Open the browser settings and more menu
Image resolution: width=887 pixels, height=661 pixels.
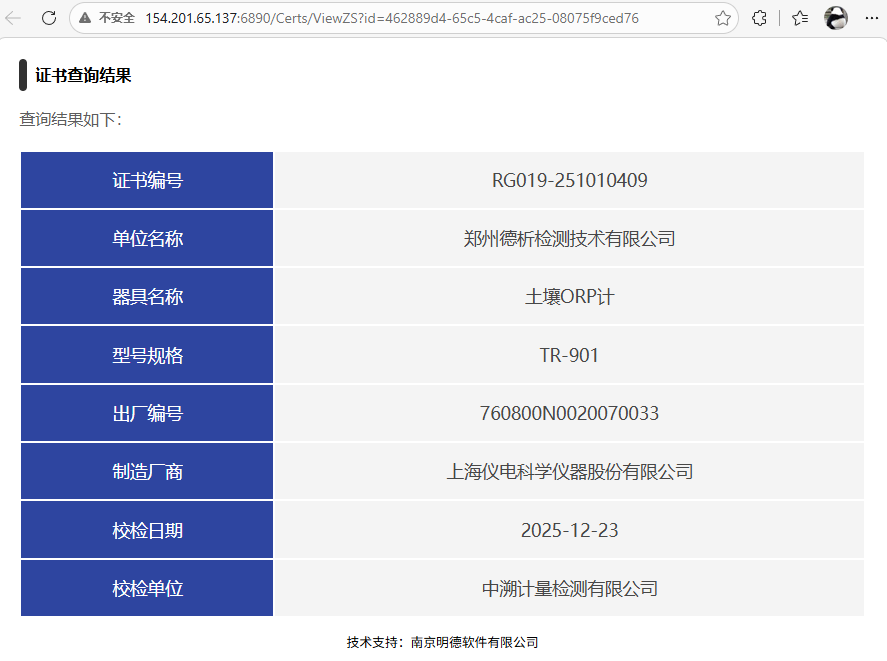(x=870, y=18)
